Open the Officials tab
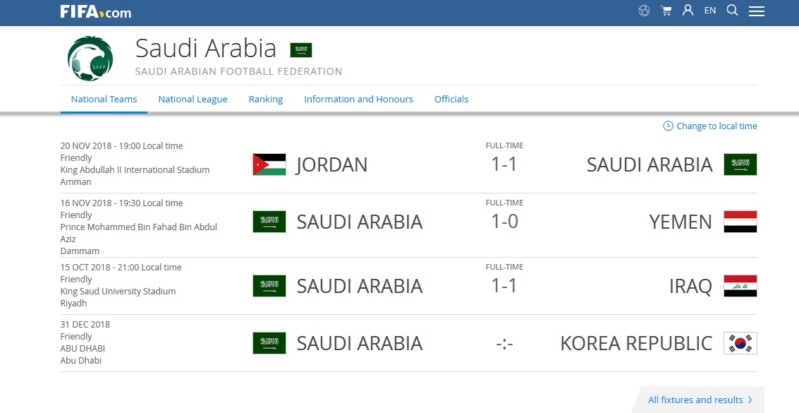The height and width of the screenshot is (413, 799). [451, 99]
